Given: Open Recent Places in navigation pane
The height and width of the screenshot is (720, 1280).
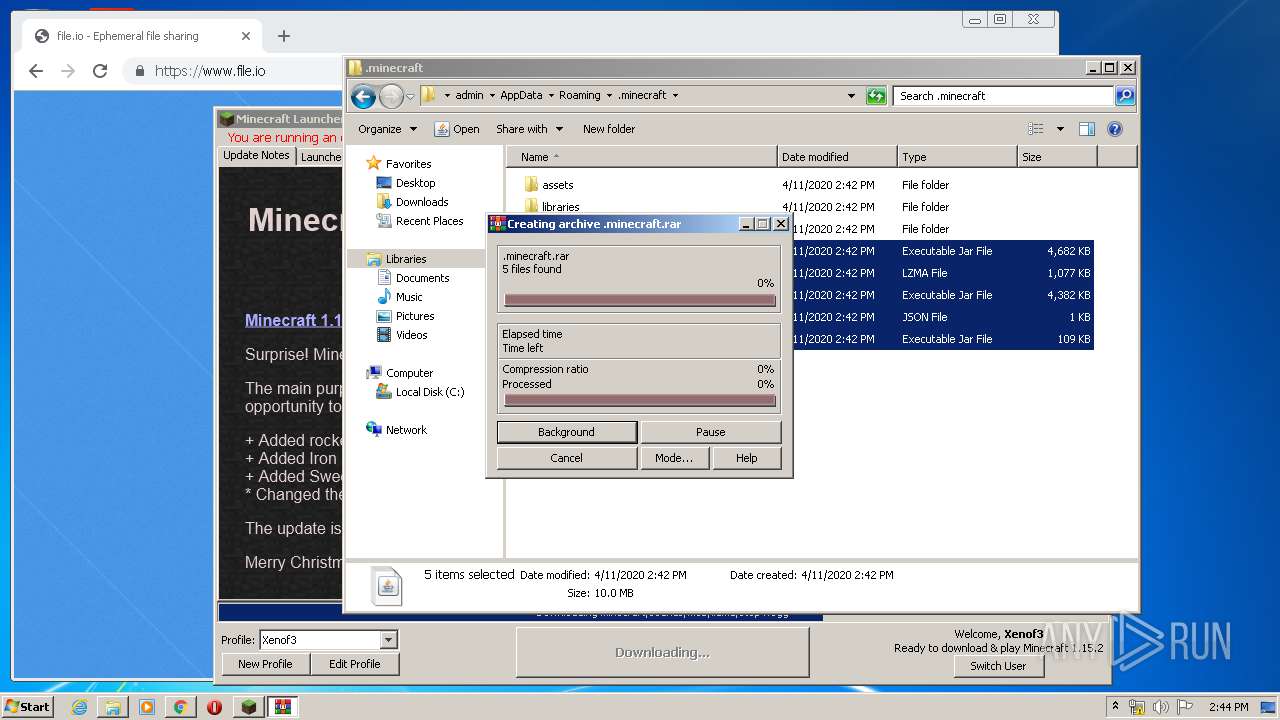Looking at the screenshot, I should [x=429, y=221].
